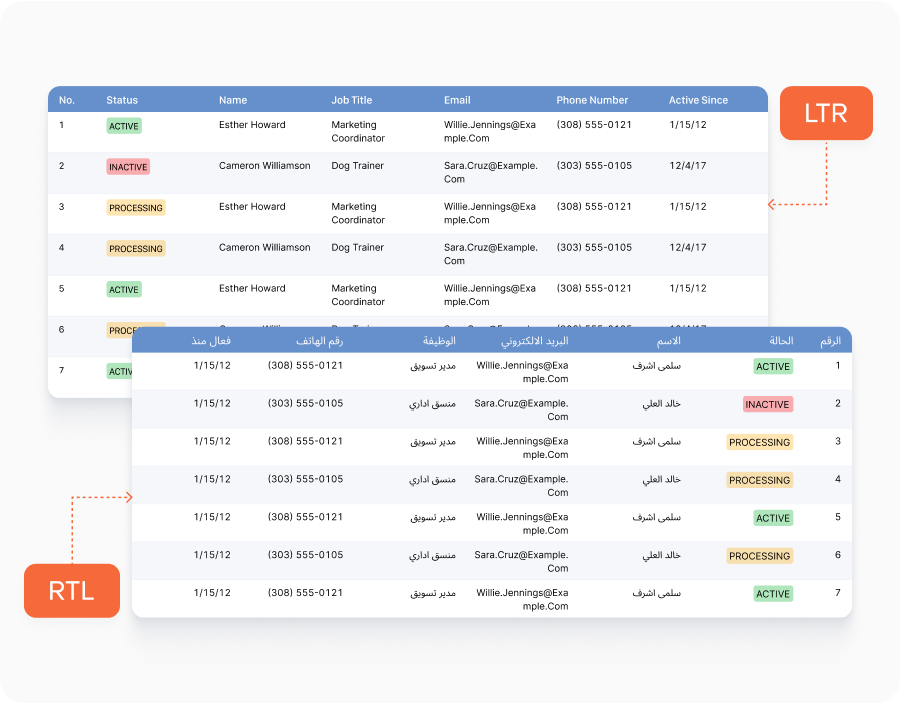Select PROCESSING badge in row 6 of Arabic table
This screenshot has width=900, height=703.
[x=759, y=556]
